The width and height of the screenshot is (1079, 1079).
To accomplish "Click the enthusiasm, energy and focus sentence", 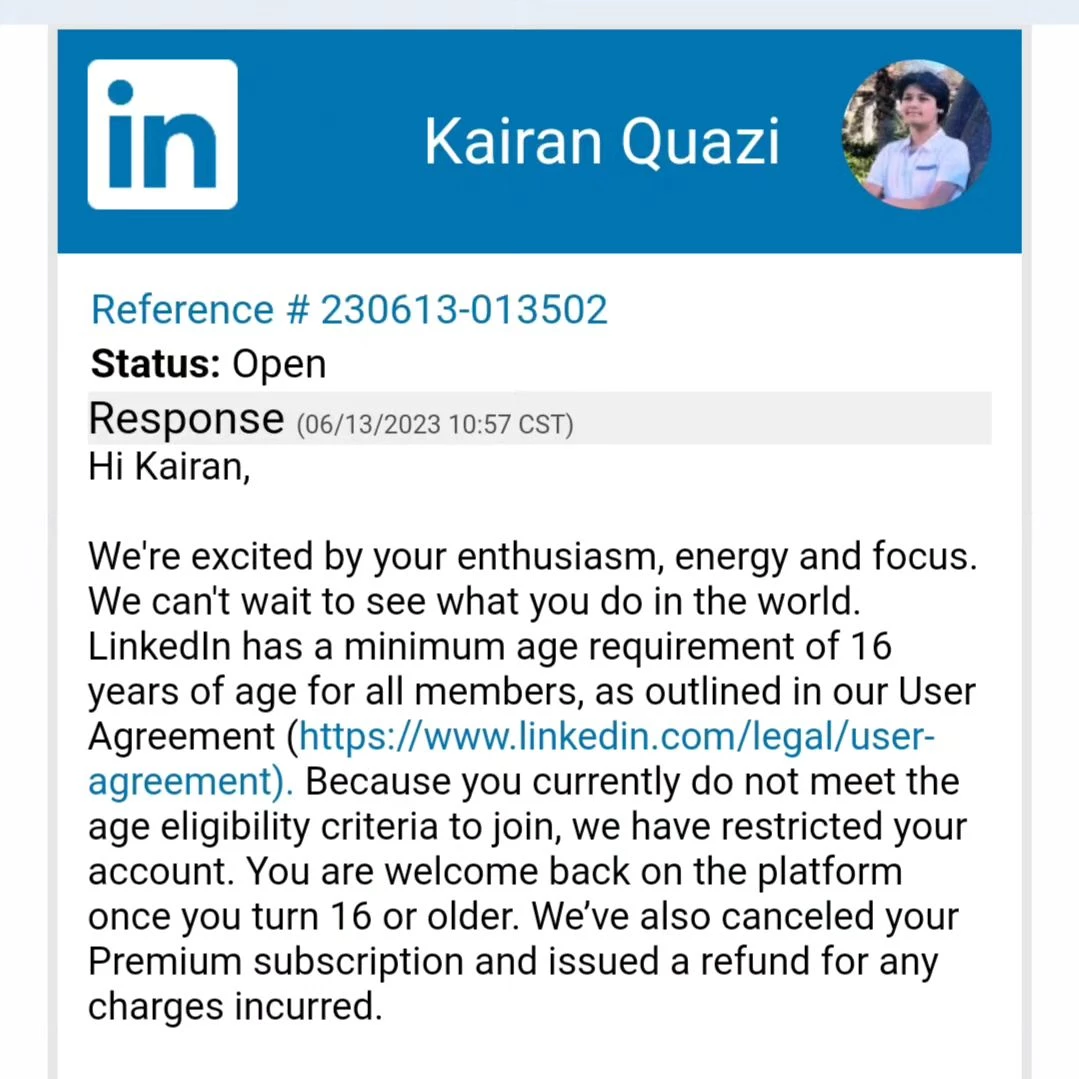I will click(533, 557).
